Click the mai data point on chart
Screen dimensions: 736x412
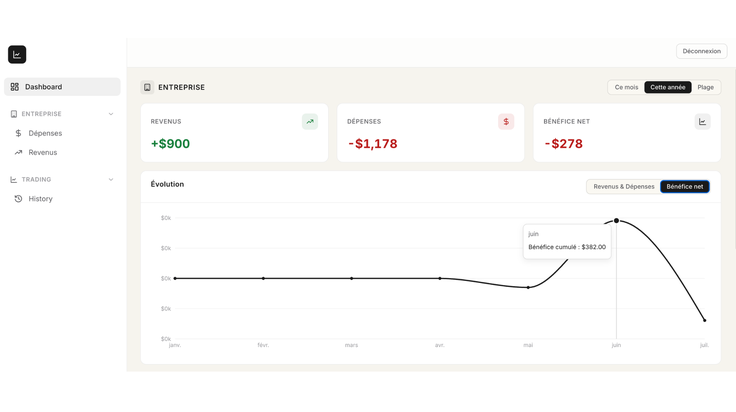coord(528,288)
